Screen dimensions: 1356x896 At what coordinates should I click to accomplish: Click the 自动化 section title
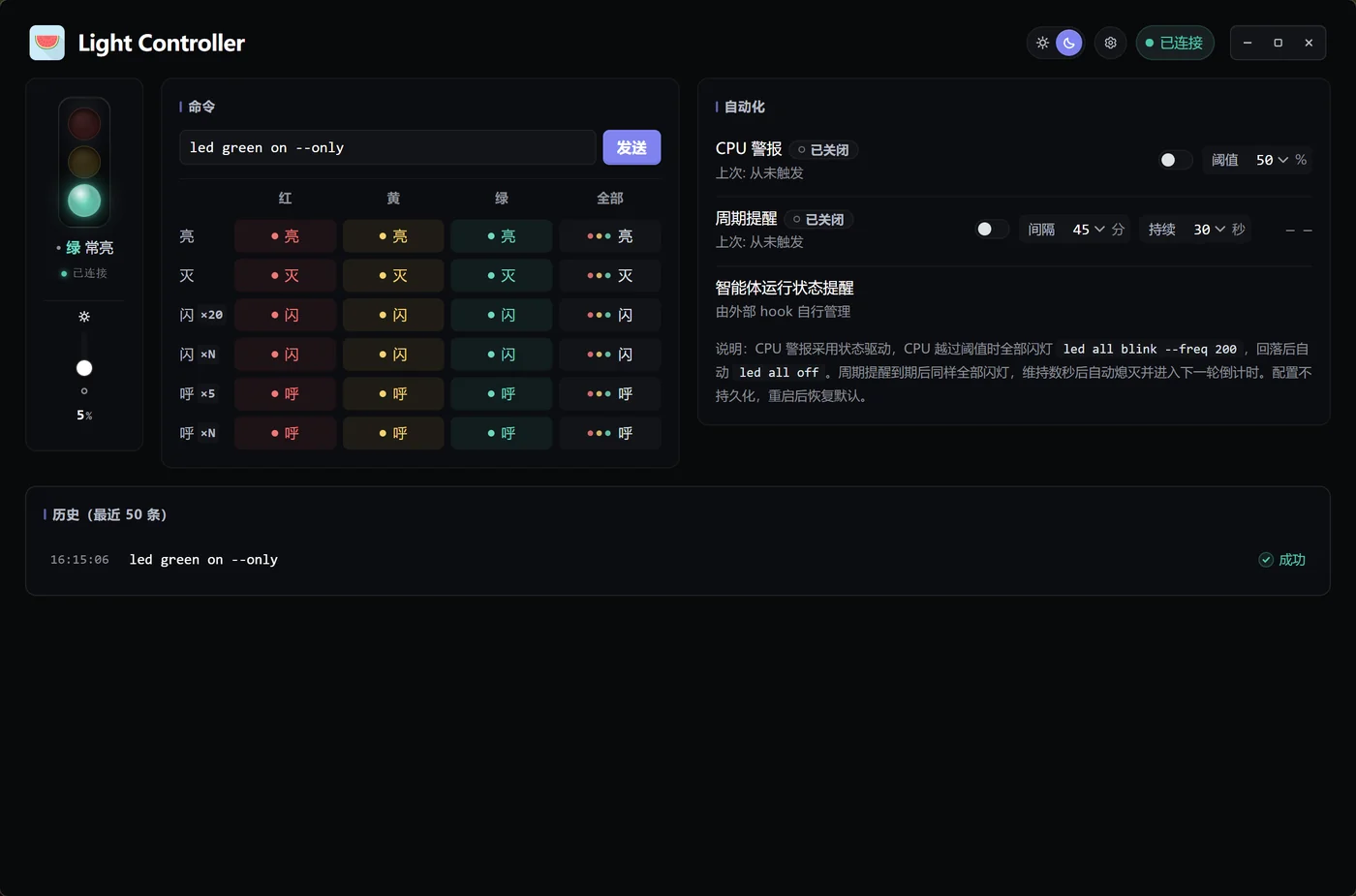tap(744, 107)
